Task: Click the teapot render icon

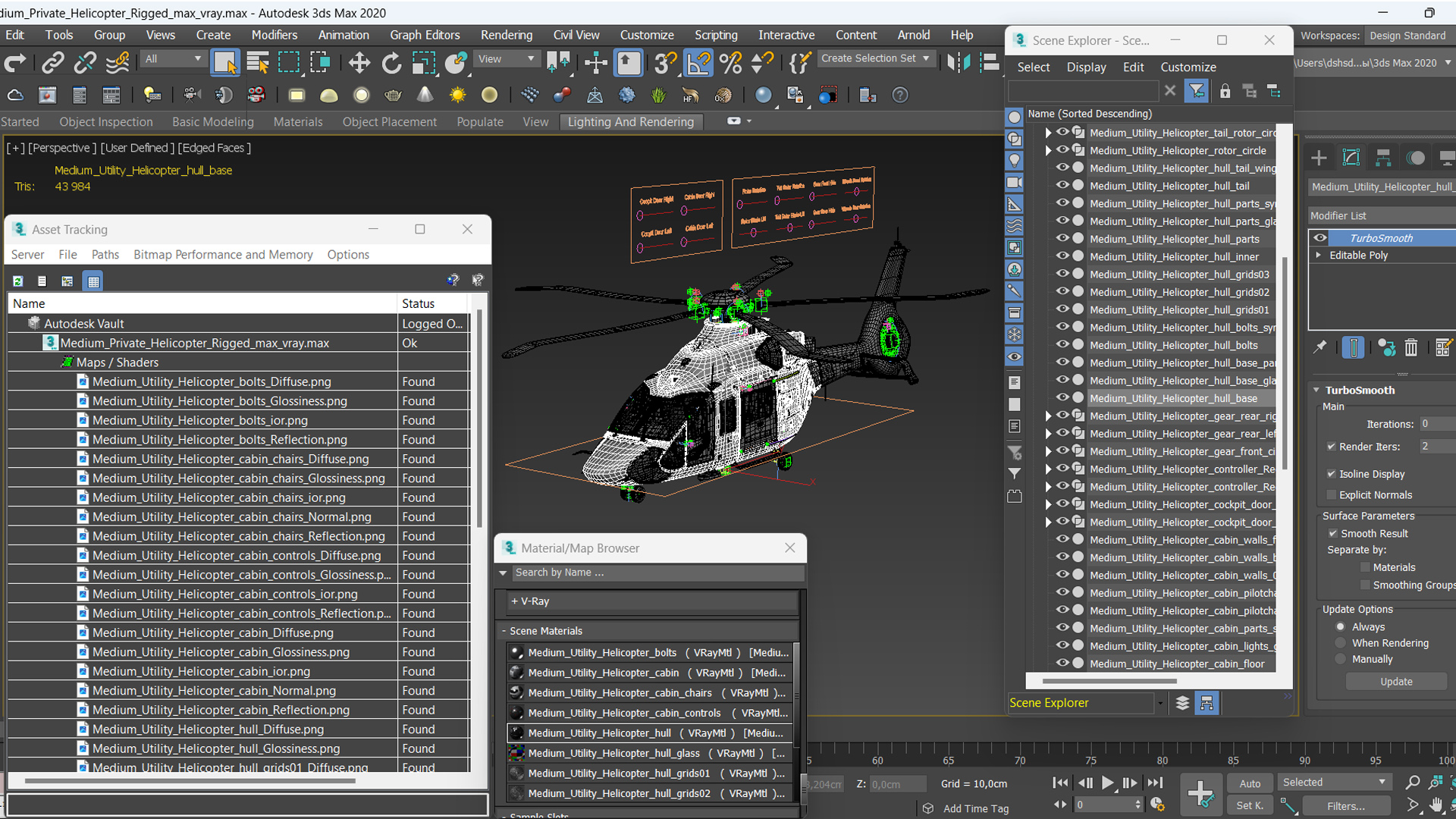Action: (x=393, y=95)
